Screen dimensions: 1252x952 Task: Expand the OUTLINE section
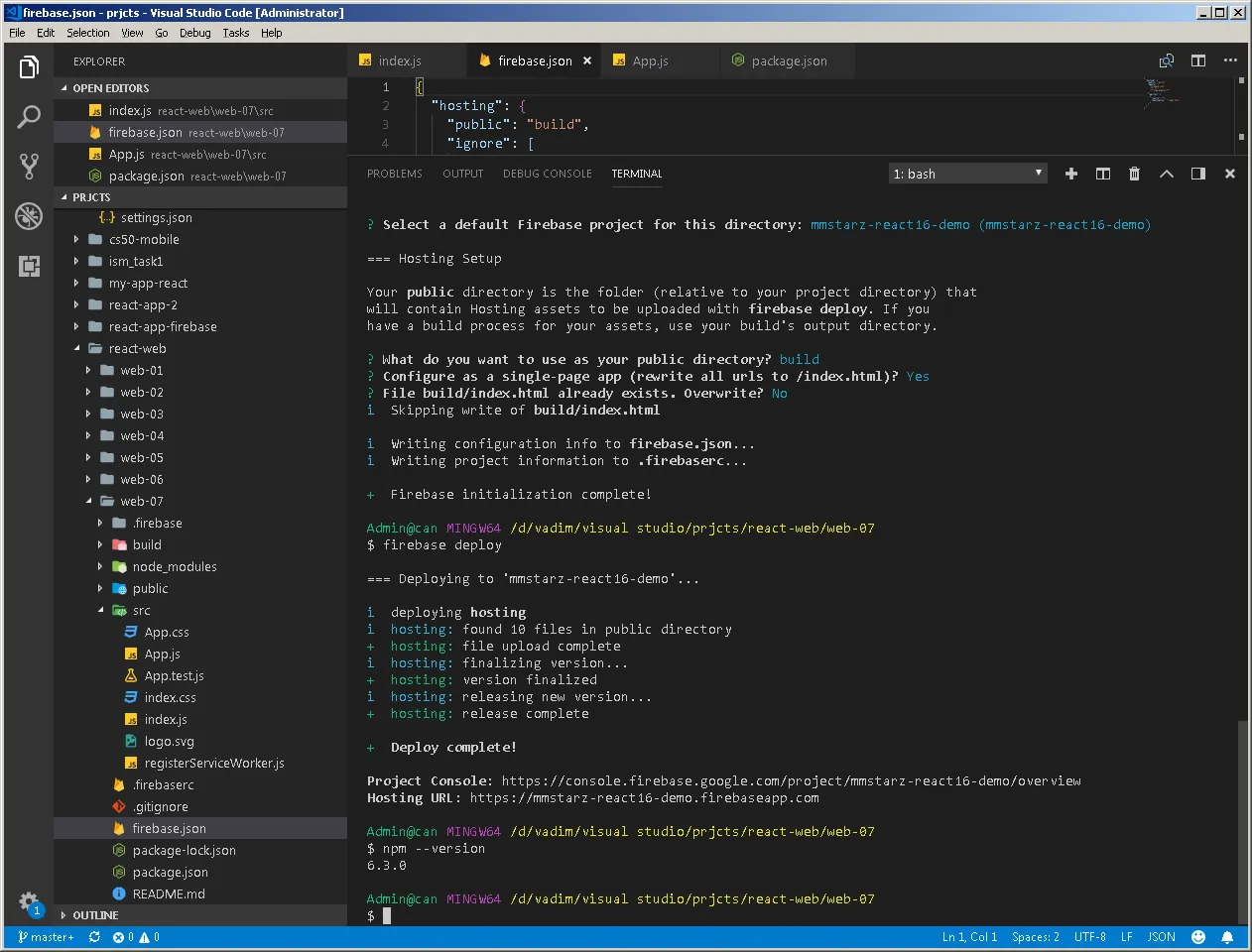pyautogui.click(x=94, y=915)
